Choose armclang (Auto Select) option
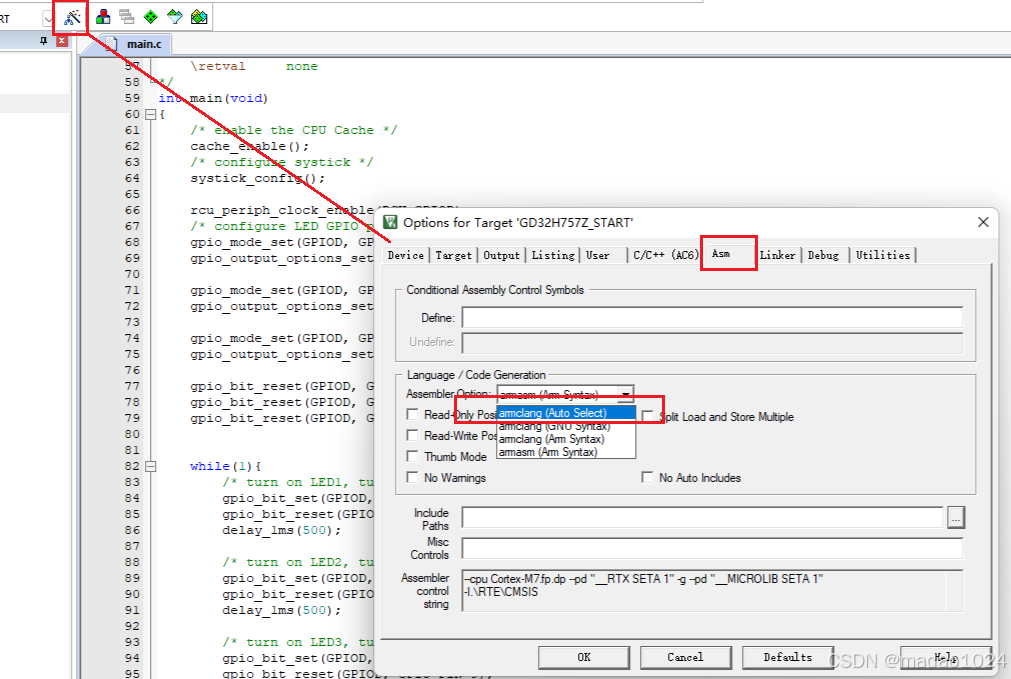 coord(565,413)
